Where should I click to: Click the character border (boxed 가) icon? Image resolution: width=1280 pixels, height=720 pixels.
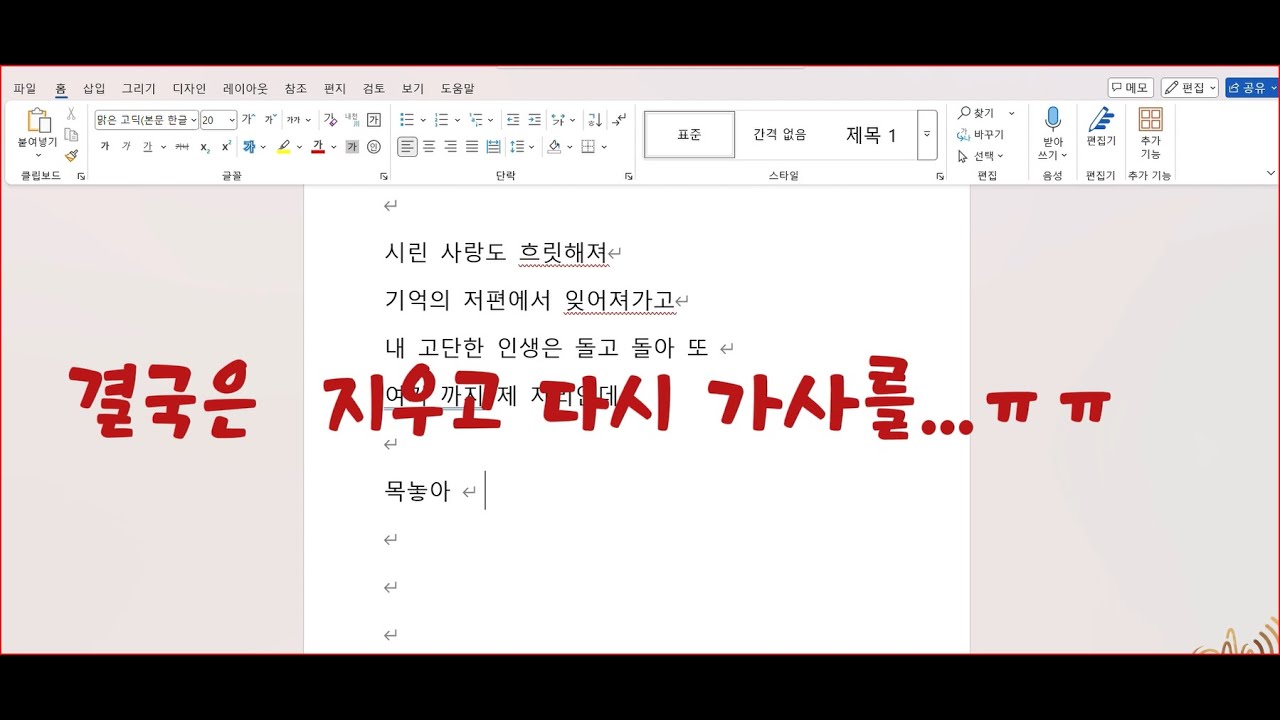(x=374, y=120)
